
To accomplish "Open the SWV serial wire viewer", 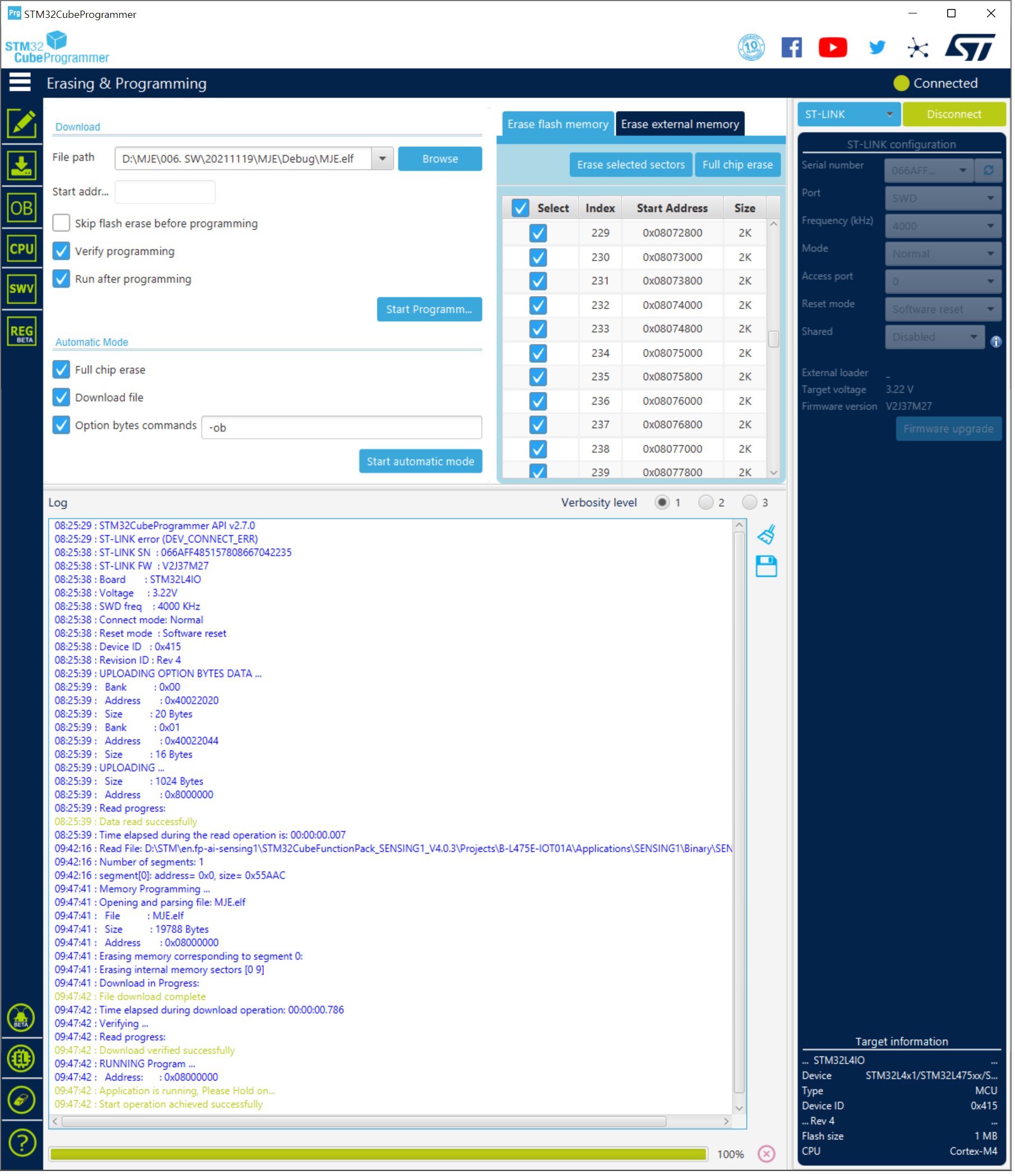I will [x=21, y=290].
